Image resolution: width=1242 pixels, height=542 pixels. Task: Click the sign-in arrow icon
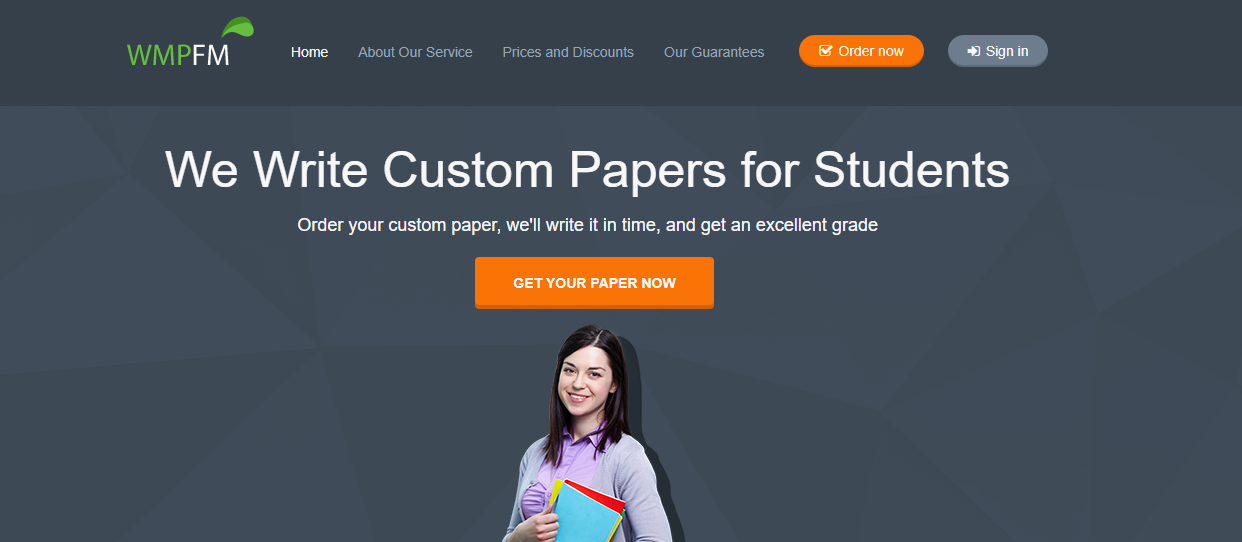tap(974, 51)
